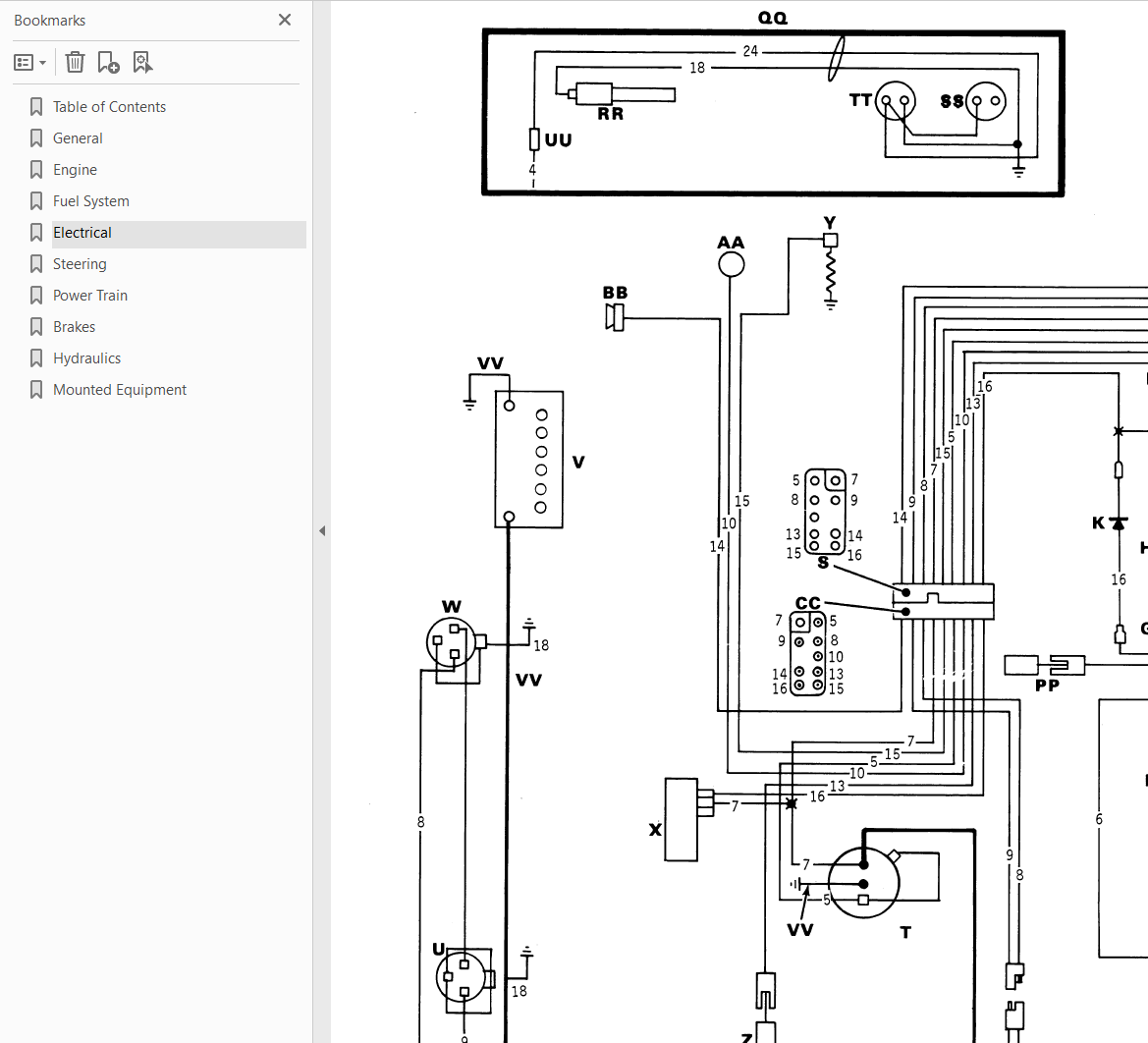Add a new bookmark
Viewport: 1148px width, 1043px height.
tap(108, 62)
